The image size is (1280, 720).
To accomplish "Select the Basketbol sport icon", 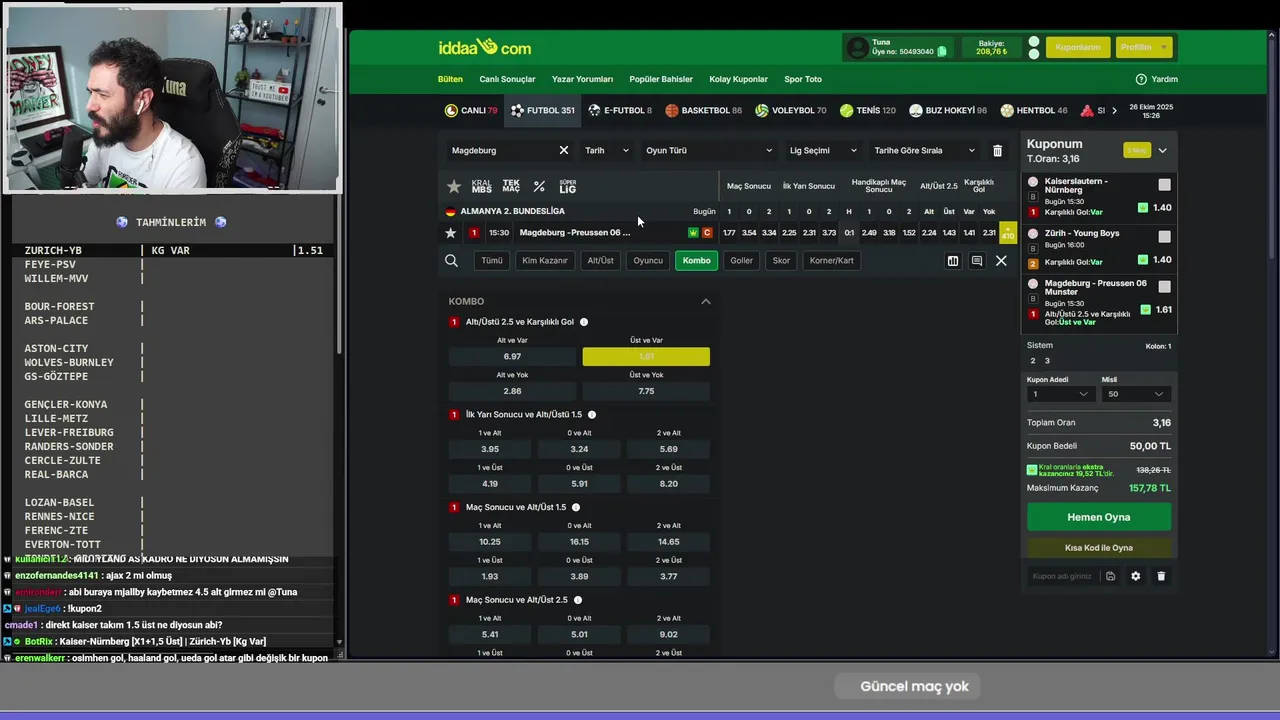I will point(672,110).
